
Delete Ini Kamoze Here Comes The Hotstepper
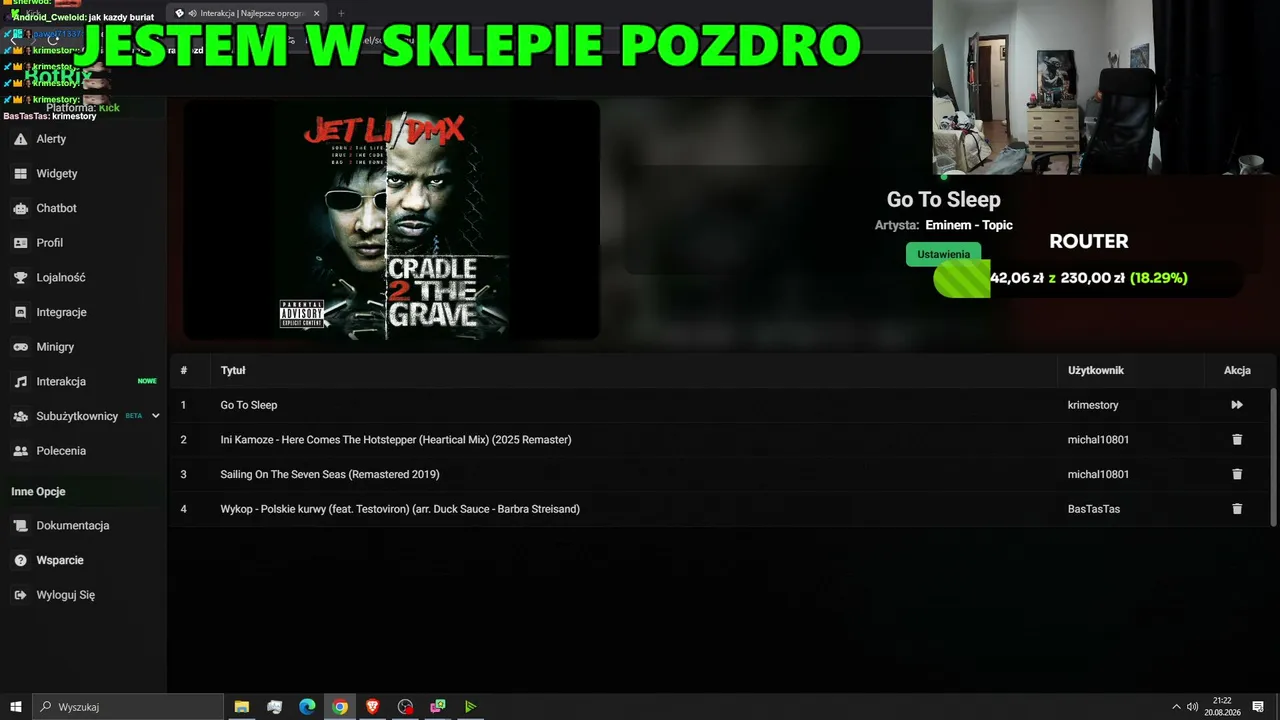[1237, 440]
